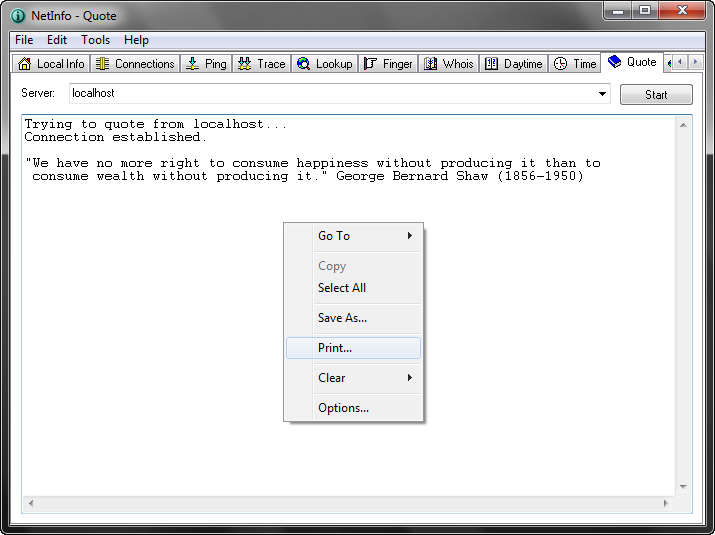Click inside the Server input field
This screenshot has width=715, height=535.
pyautogui.click(x=330, y=94)
